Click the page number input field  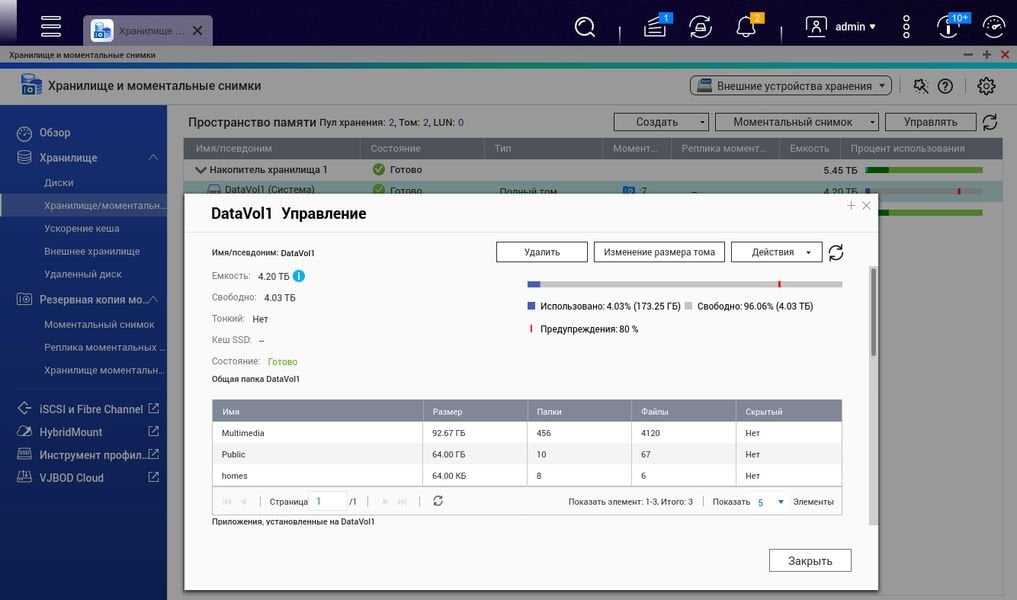pyautogui.click(x=328, y=501)
